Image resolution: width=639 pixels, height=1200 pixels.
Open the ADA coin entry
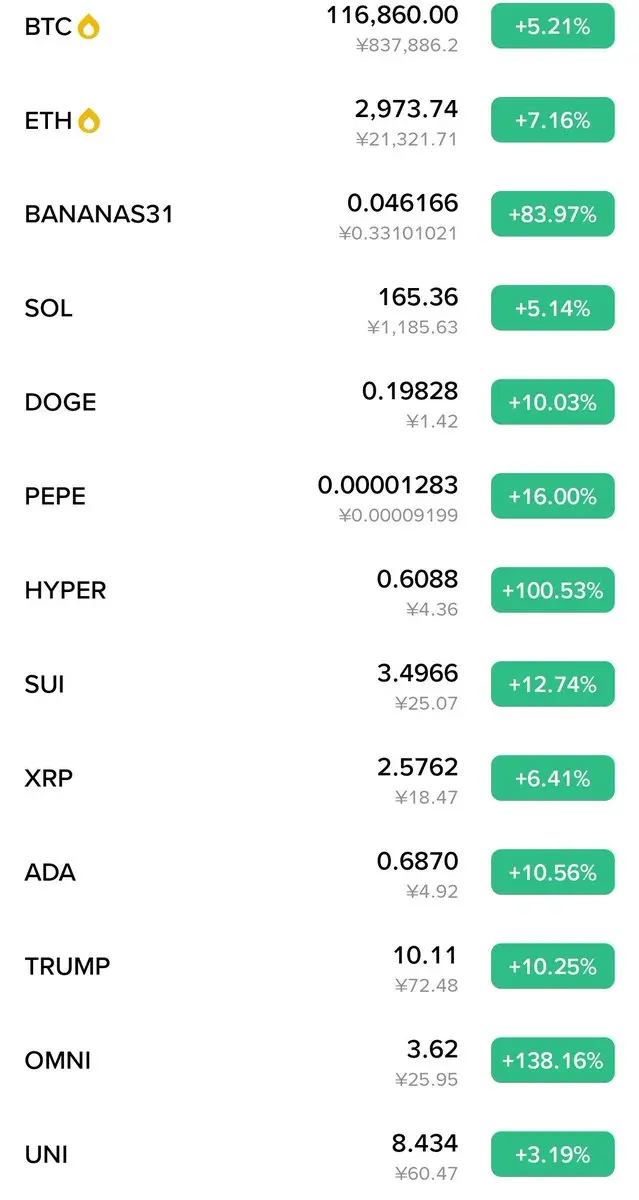pyautogui.click(x=319, y=873)
